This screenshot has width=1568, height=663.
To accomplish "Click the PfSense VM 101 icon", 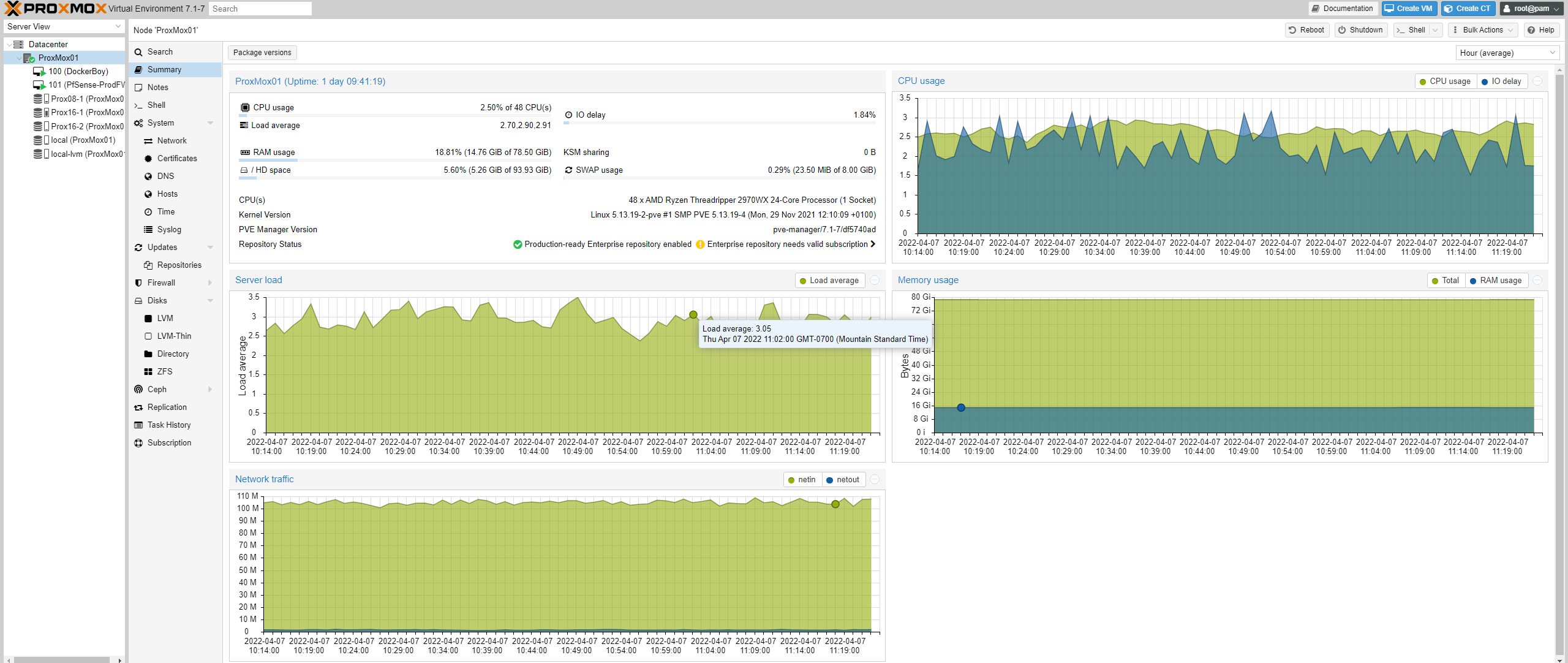I will click(39, 85).
